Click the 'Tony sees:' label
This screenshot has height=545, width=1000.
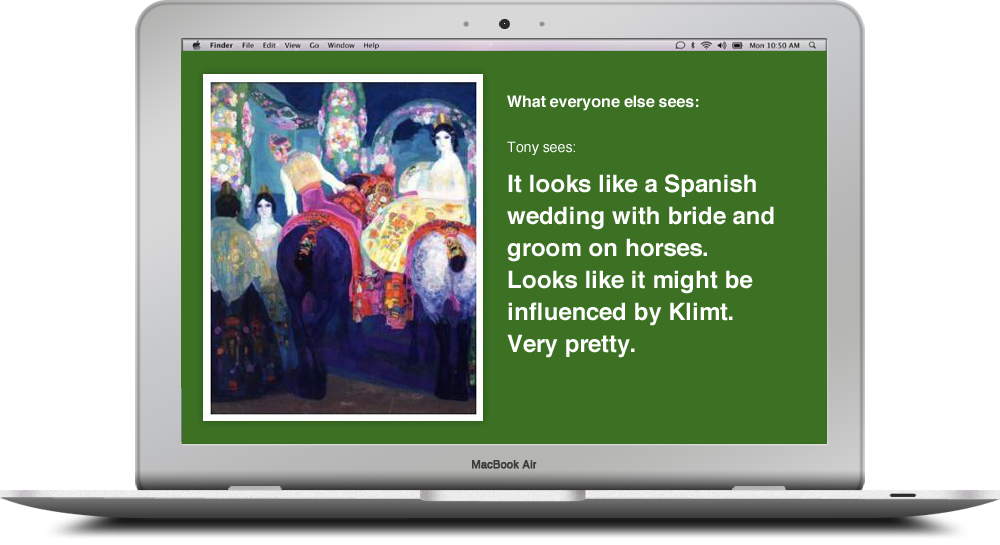tap(541, 147)
